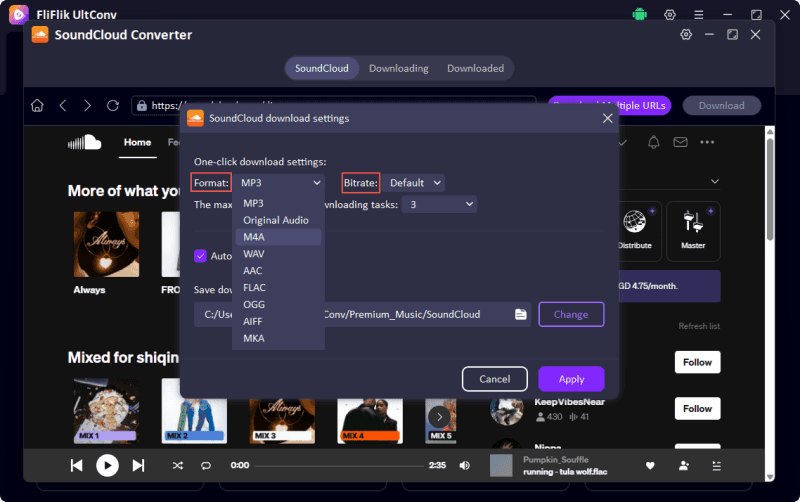Follow artist icon in player bar
The width and height of the screenshot is (800, 502).
click(x=684, y=465)
